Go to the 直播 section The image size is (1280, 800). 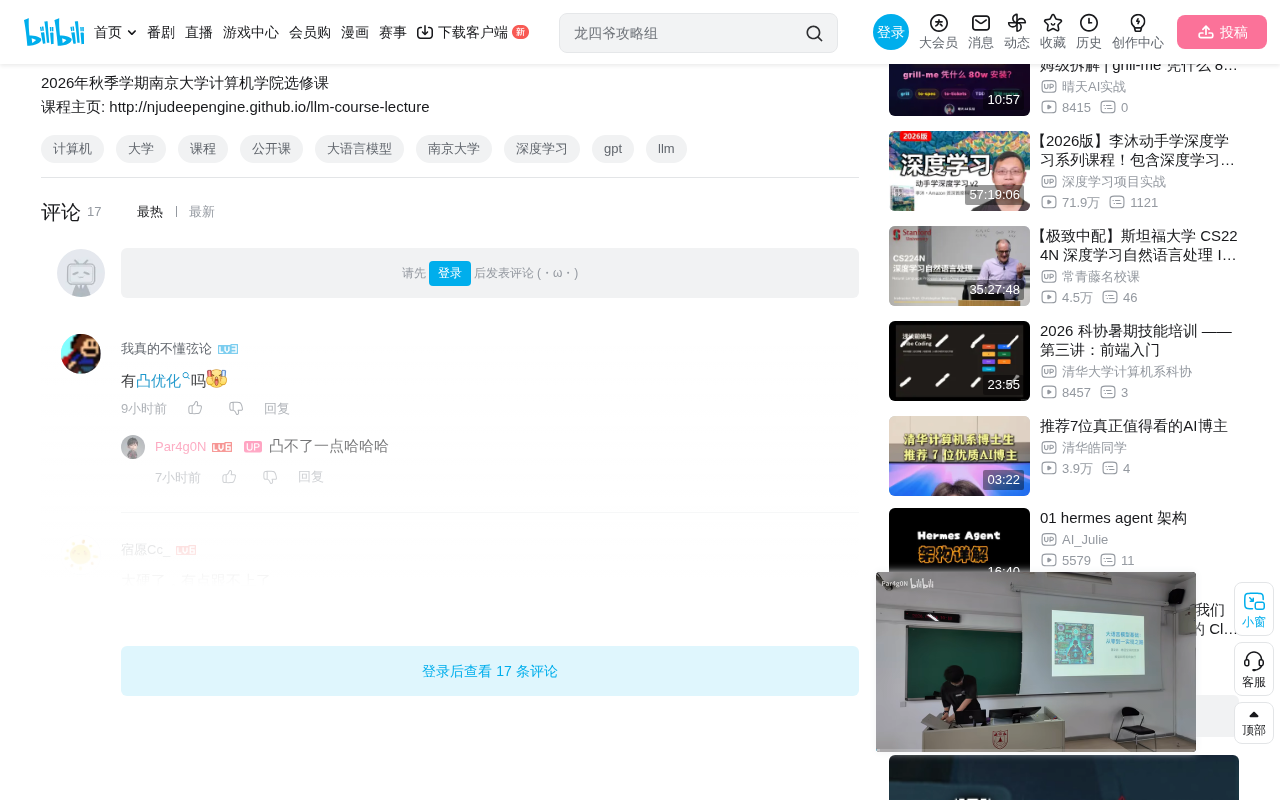point(199,32)
